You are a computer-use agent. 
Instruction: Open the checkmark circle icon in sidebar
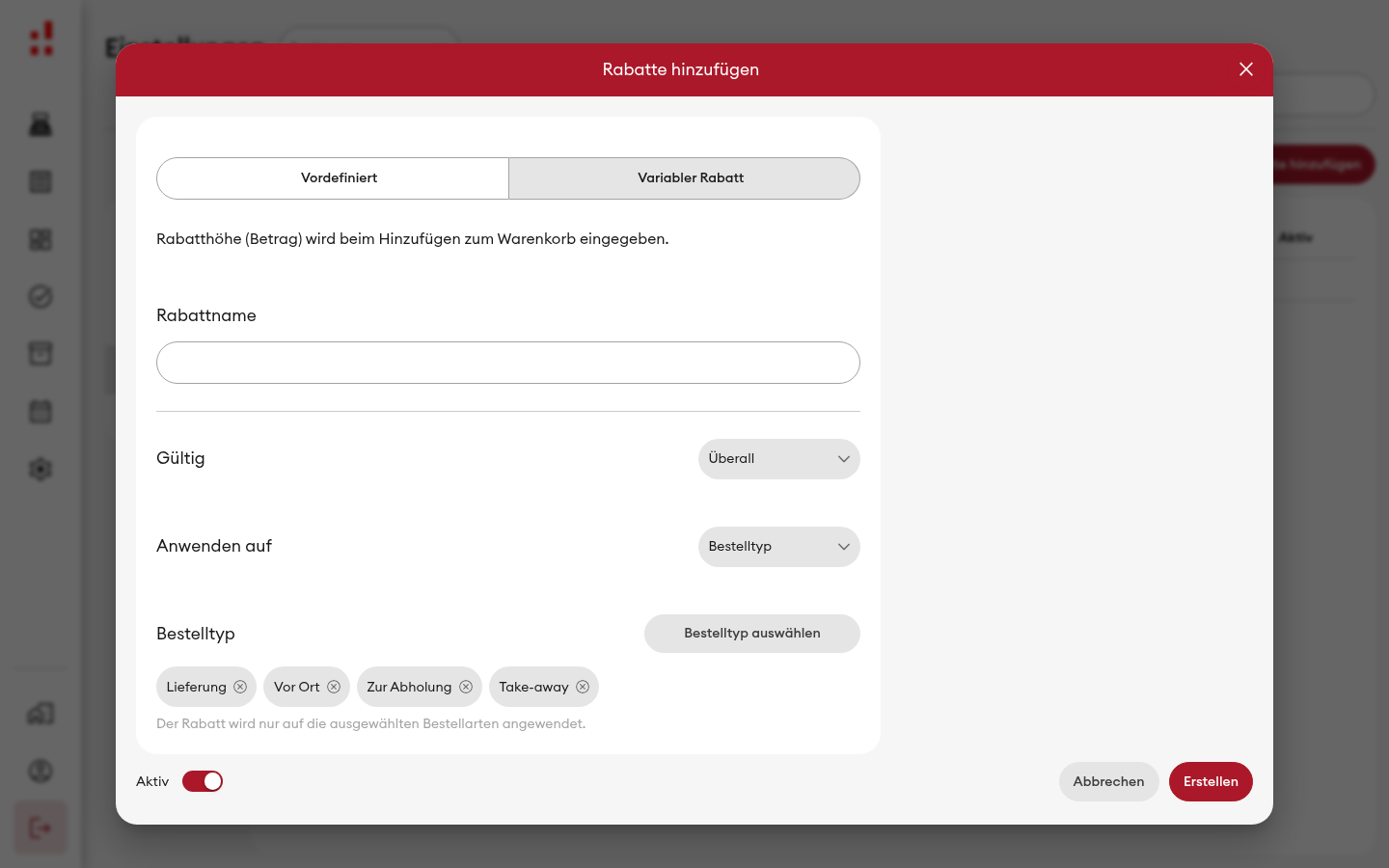41,297
